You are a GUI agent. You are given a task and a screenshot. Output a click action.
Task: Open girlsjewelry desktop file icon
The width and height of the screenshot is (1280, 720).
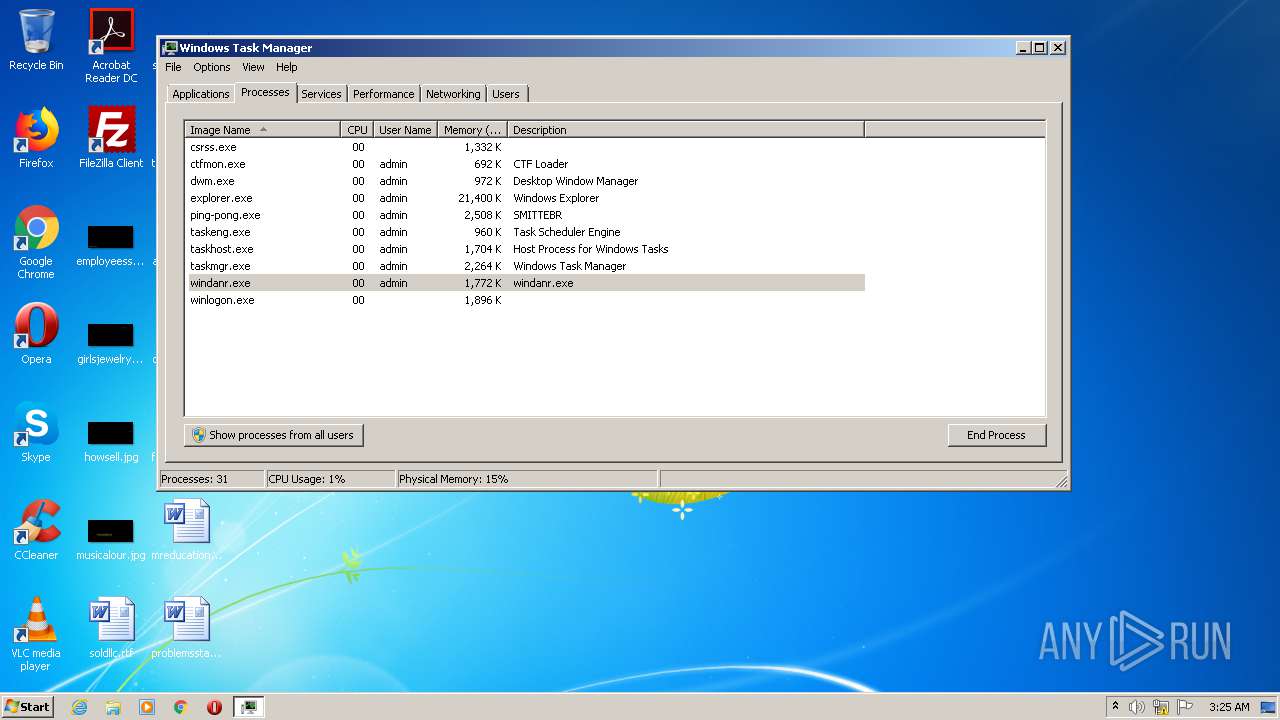point(111,342)
